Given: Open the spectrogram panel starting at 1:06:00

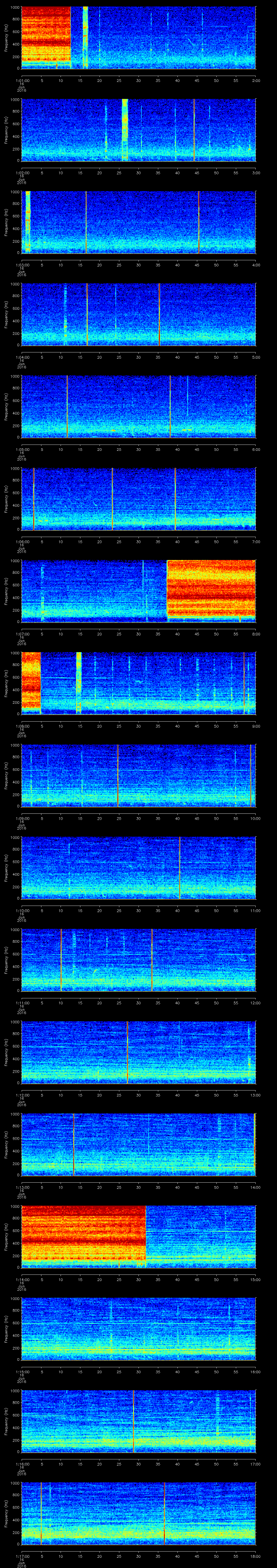Looking at the screenshot, I should (138, 499).
